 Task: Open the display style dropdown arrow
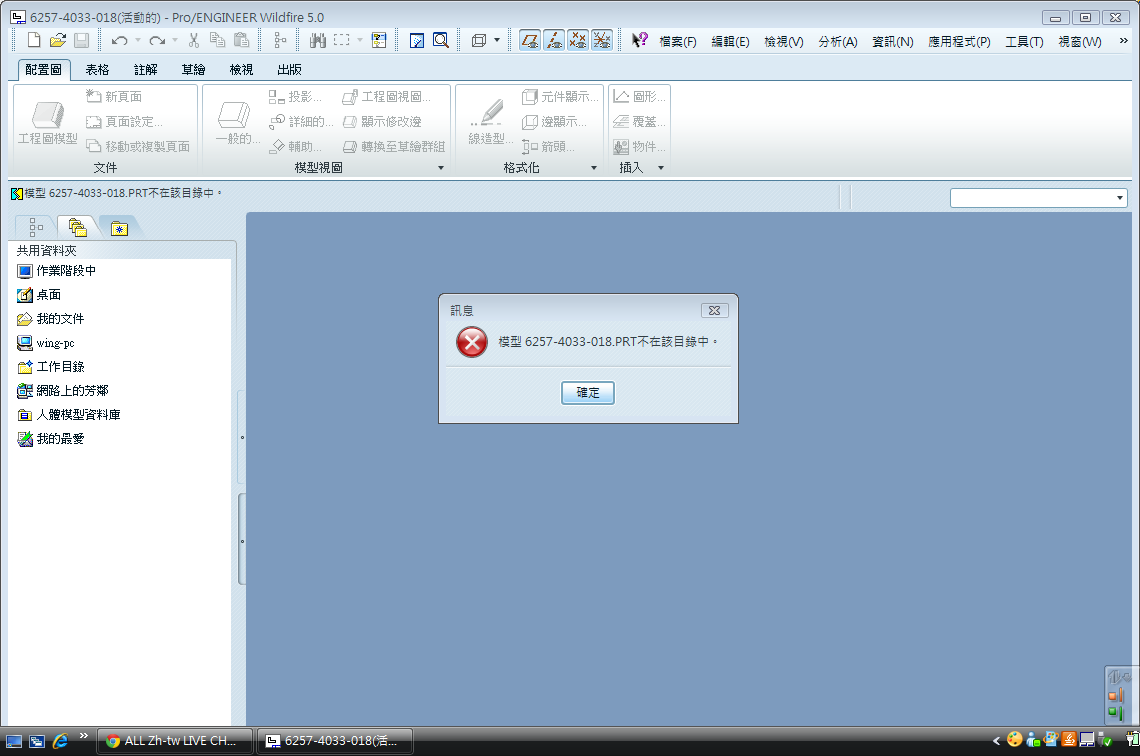(x=497, y=41)
